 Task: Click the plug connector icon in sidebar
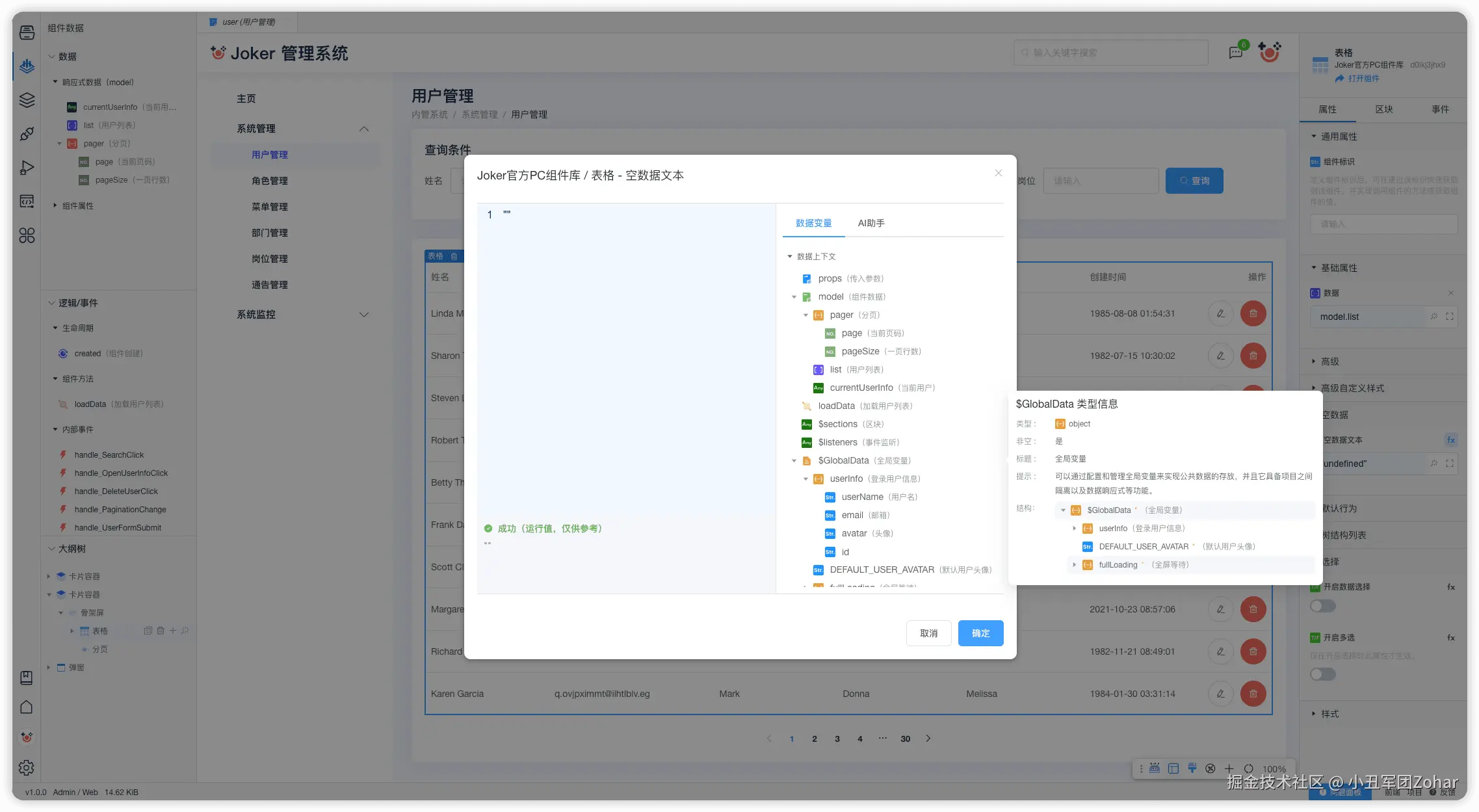click(x=27, y=134)
